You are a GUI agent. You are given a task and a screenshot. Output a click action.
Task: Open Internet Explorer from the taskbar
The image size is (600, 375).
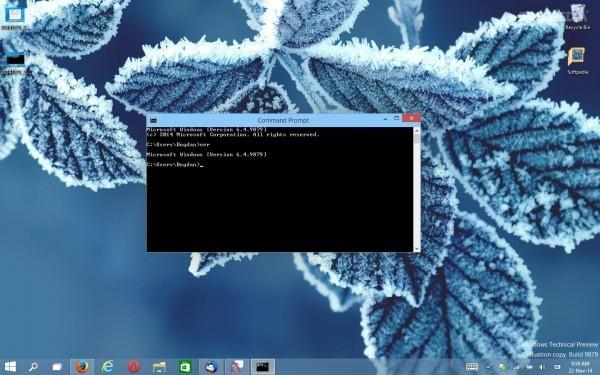tap(108, 367)
